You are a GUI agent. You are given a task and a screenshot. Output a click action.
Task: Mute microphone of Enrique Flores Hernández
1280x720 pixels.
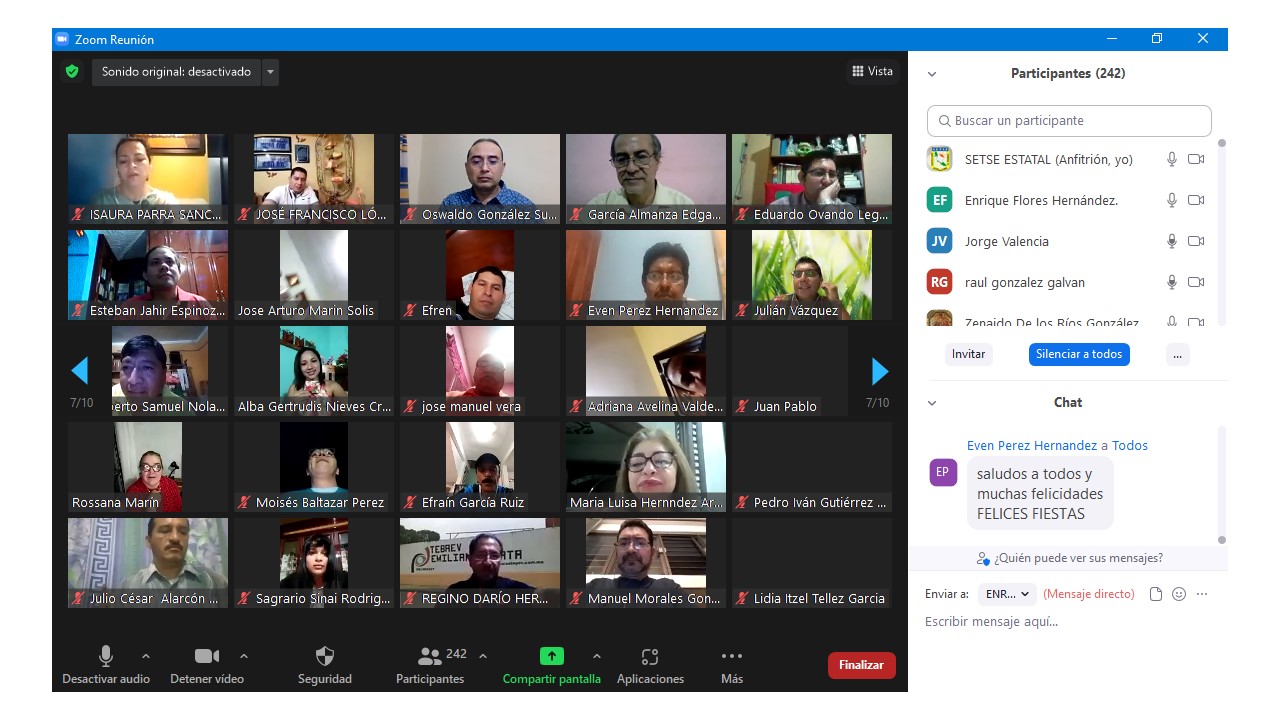1172,200
